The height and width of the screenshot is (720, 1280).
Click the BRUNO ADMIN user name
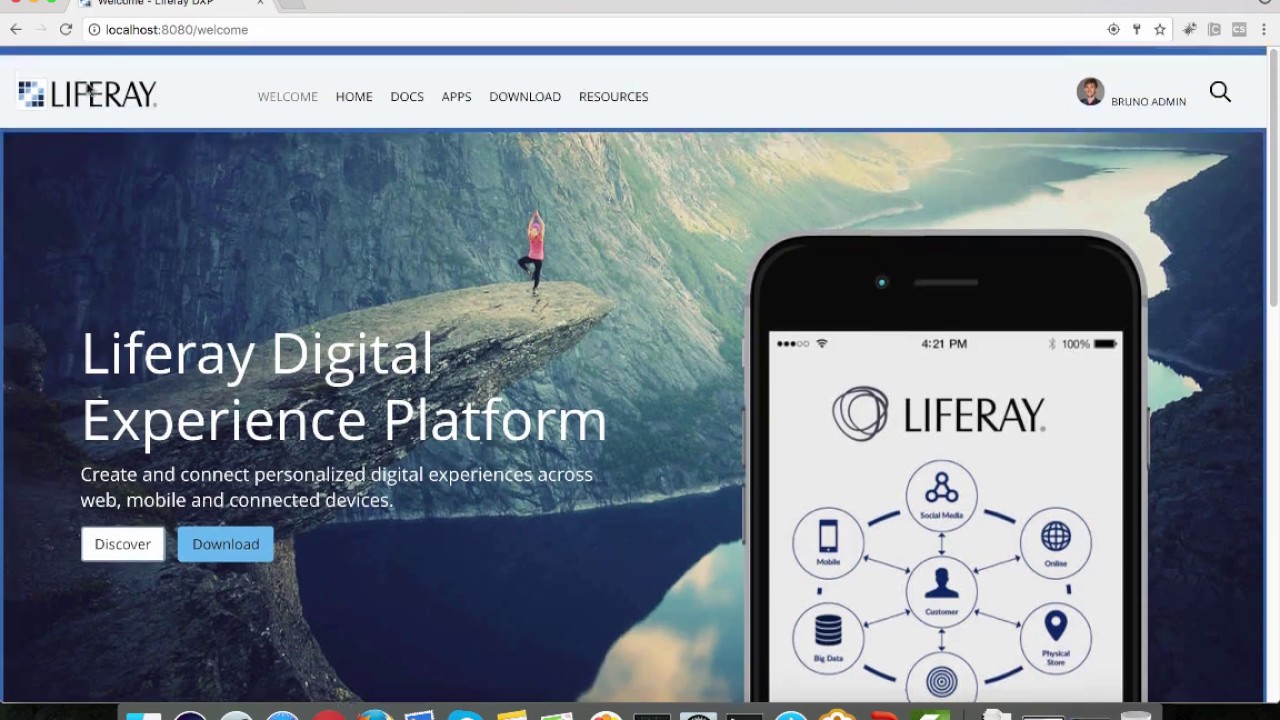[x=1148, y=102]
